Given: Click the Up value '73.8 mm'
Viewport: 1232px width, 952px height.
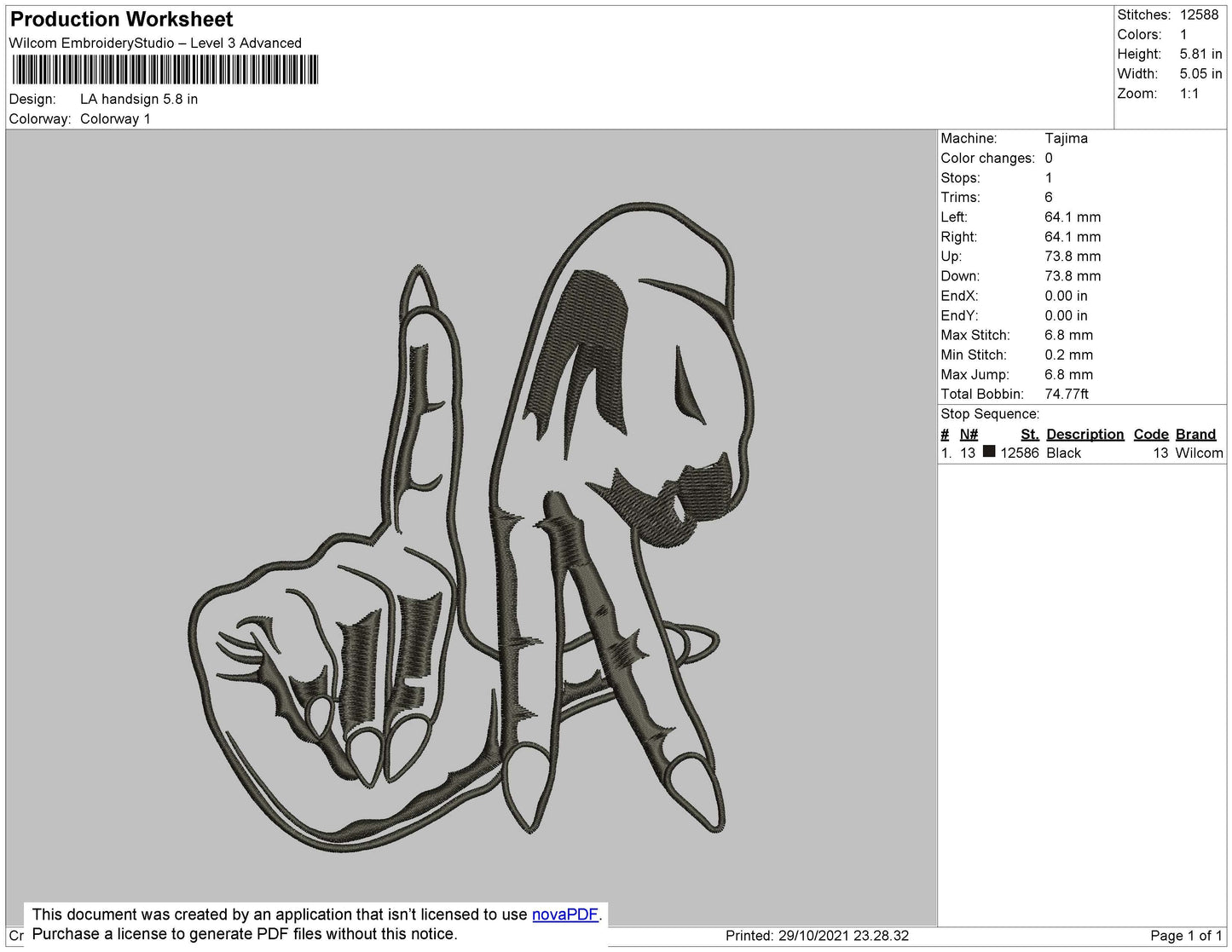Looking at the screenshot, I should tap(1073, 256).
